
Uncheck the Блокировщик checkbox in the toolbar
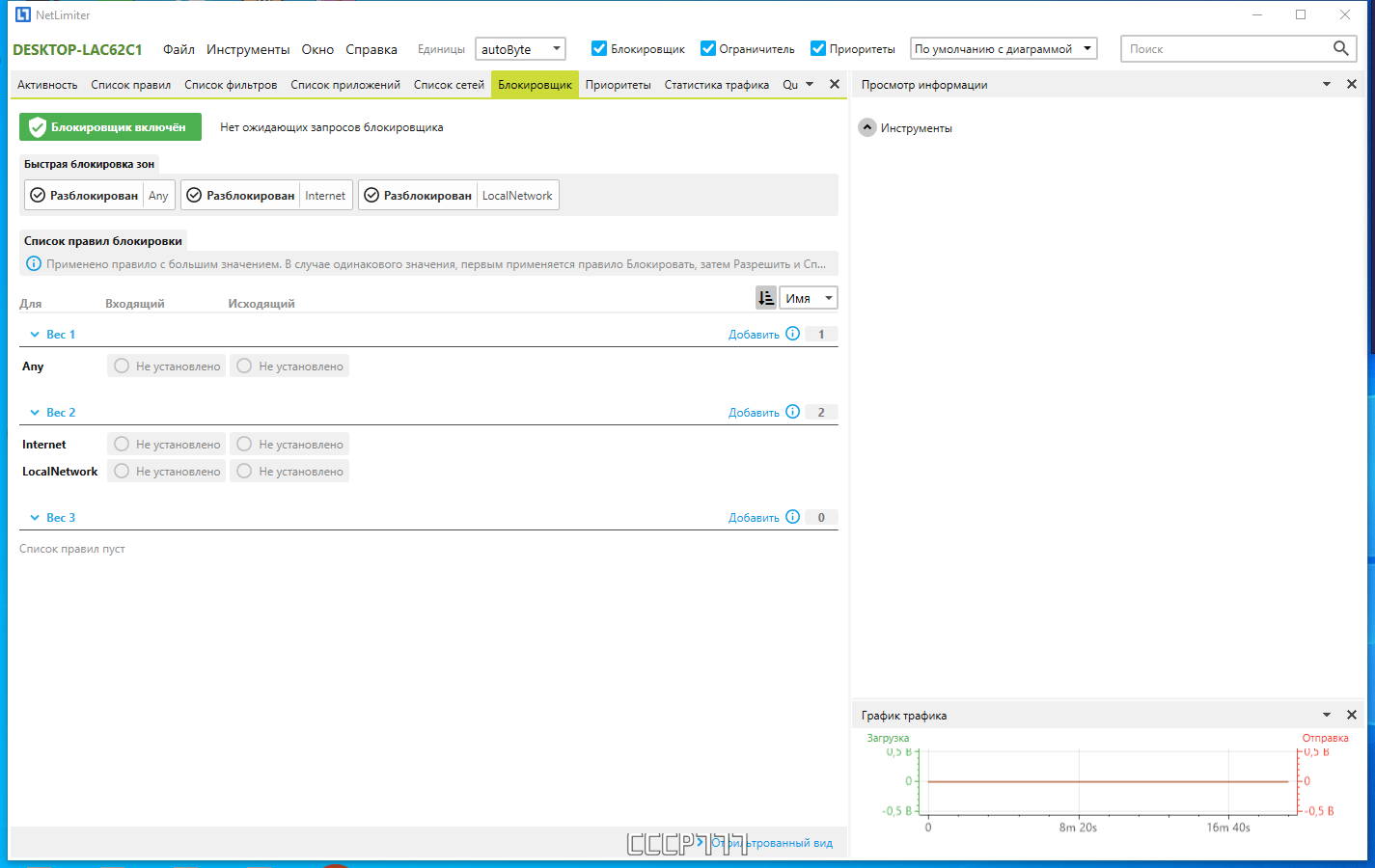point(599,47)
